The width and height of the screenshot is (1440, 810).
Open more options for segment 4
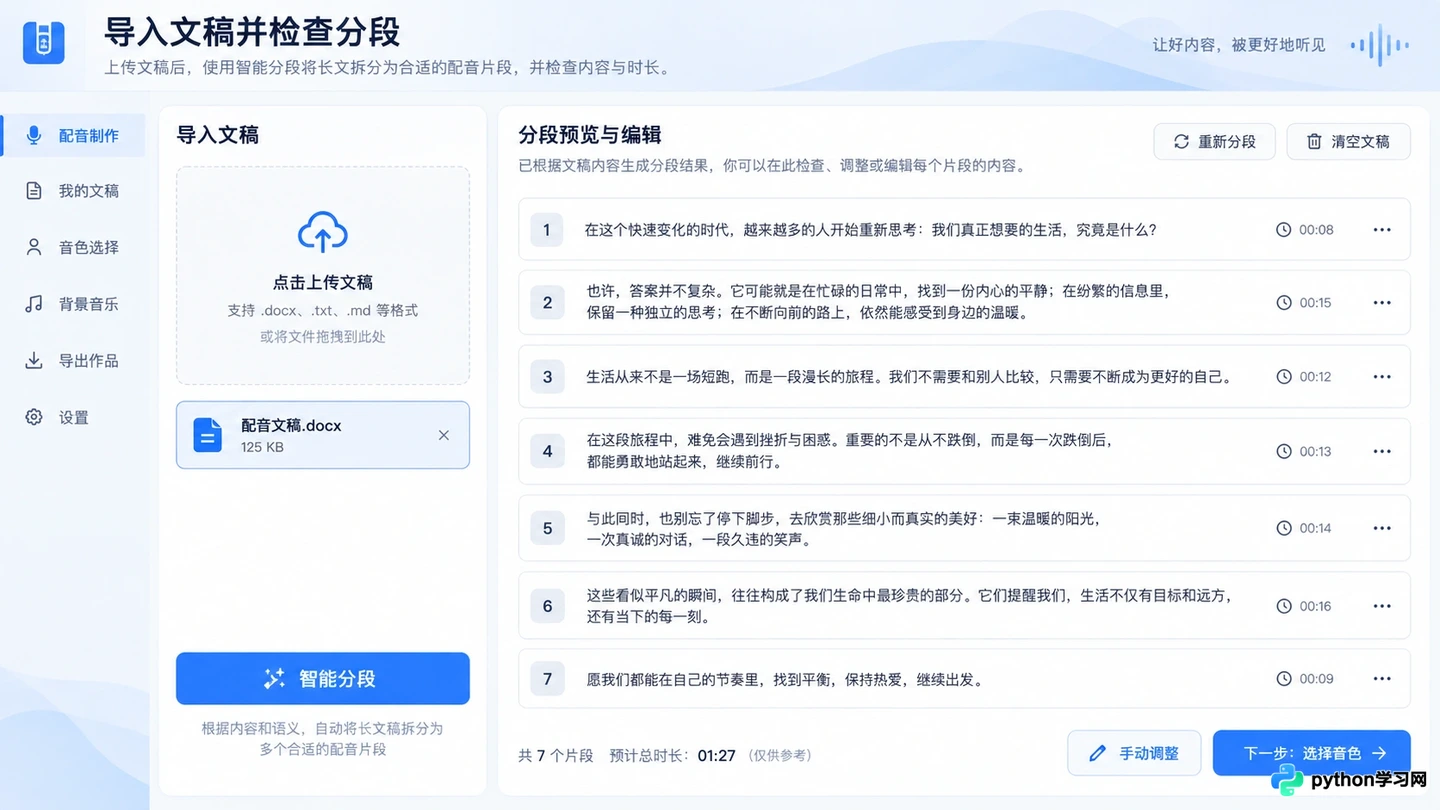[x=1382, y=452]
